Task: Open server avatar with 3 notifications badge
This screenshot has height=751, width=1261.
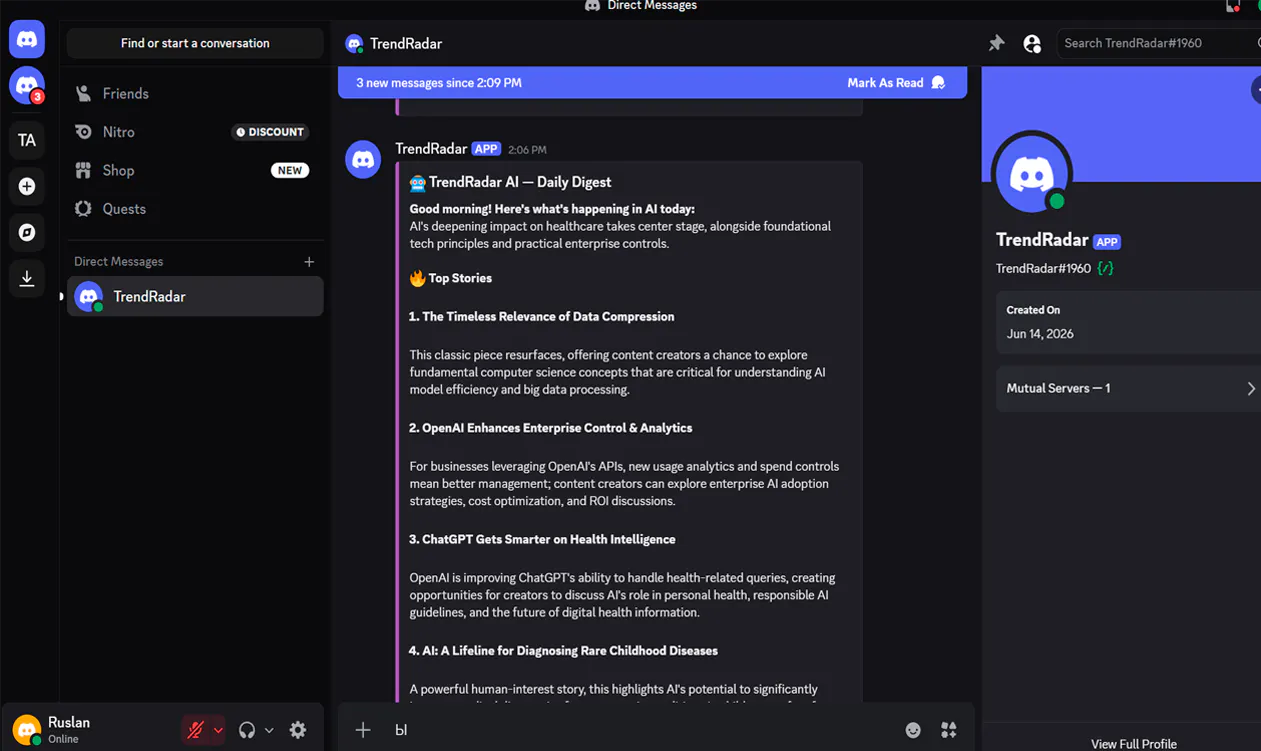Action: [x=27, y=86]
